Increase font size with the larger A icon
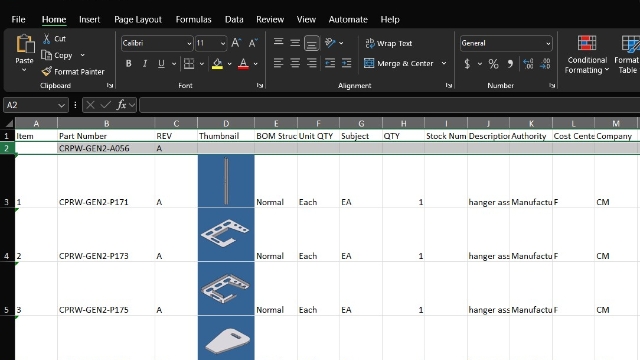640x360 pixels. click(x=236, y=43)
